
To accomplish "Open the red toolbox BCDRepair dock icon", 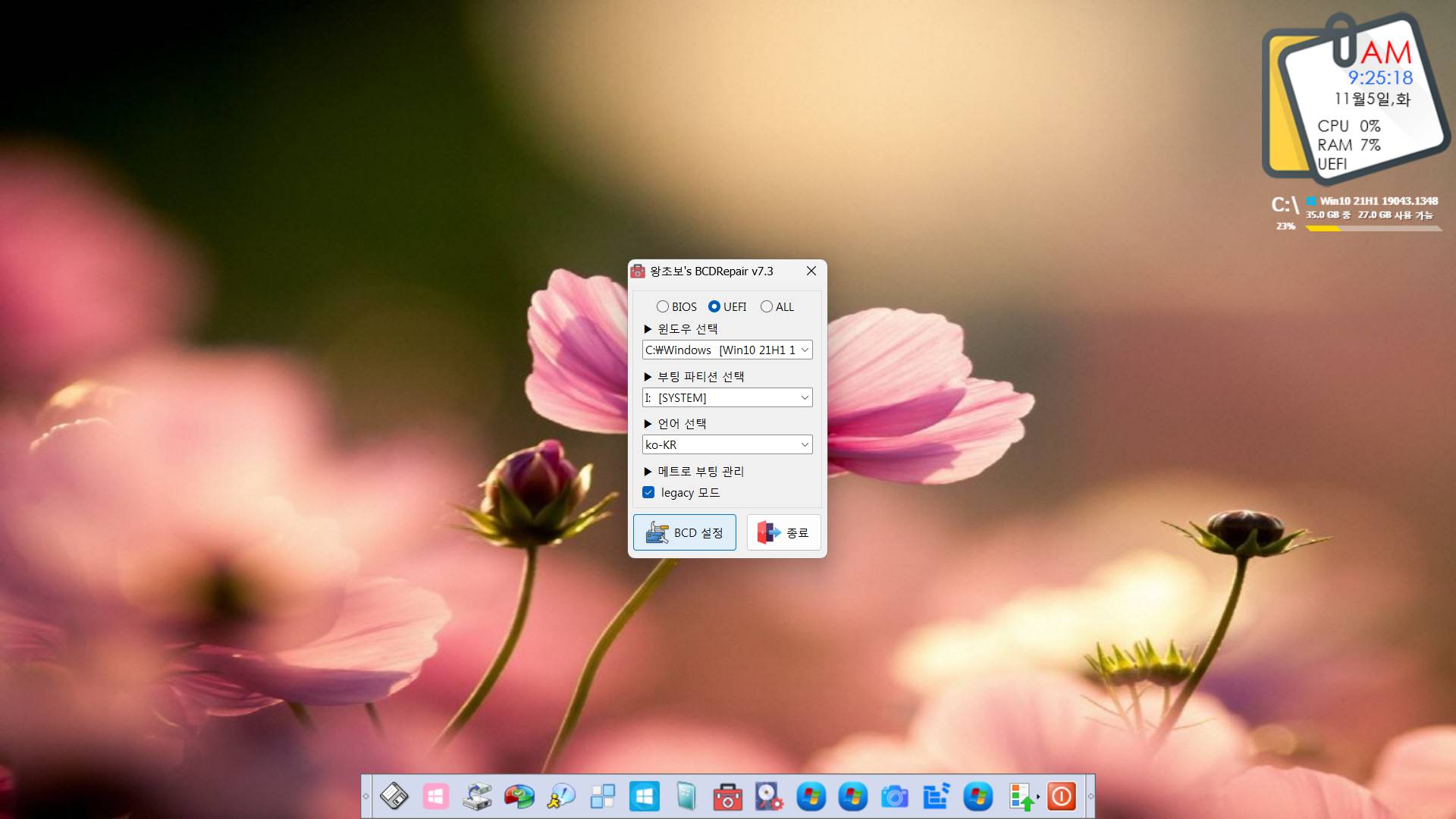I will click(x=728, y=796).
